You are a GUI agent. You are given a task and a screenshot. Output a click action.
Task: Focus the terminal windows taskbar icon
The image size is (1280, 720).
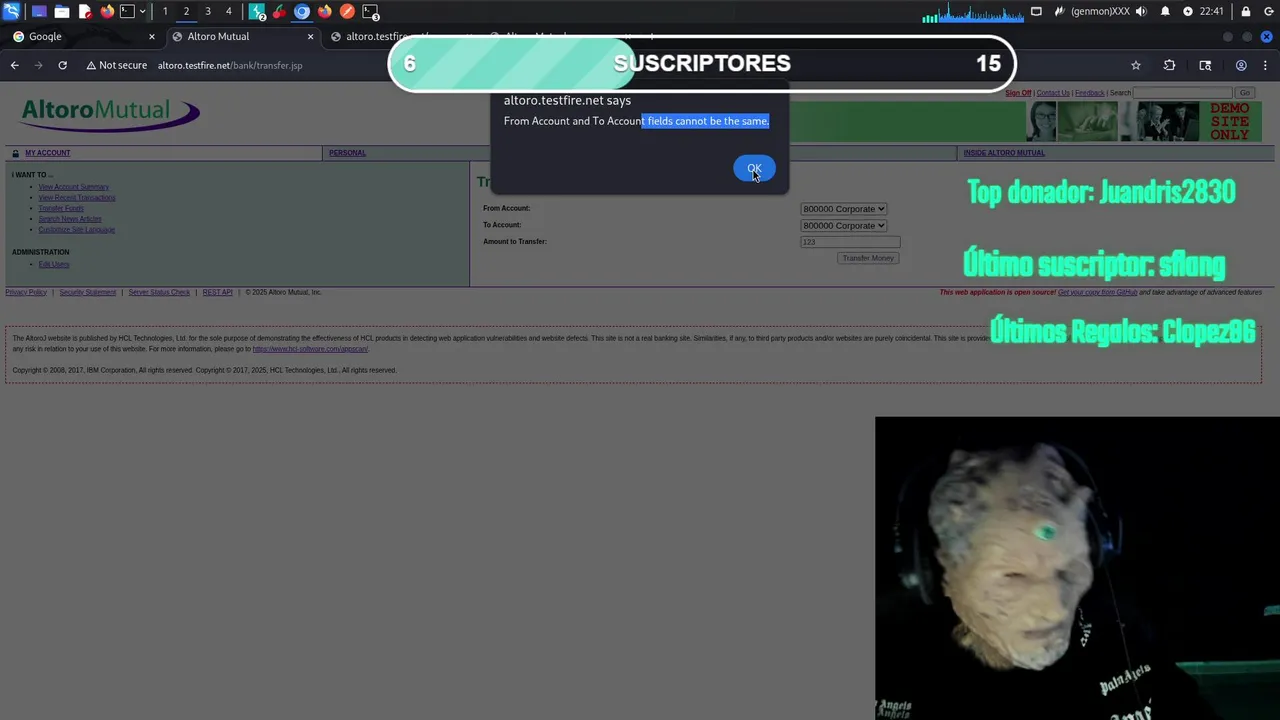[x=371, y=12]
